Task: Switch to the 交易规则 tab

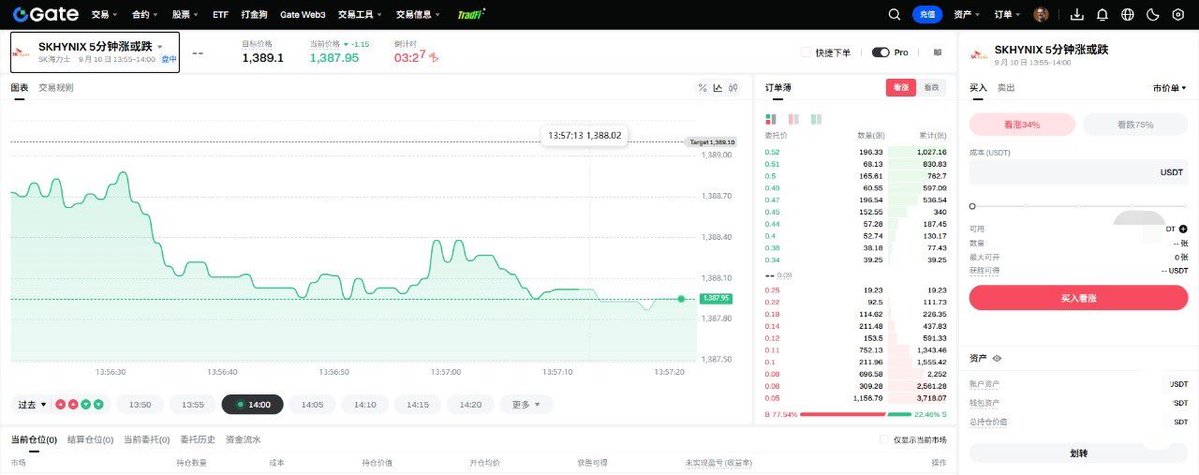Action: (56, 88)
